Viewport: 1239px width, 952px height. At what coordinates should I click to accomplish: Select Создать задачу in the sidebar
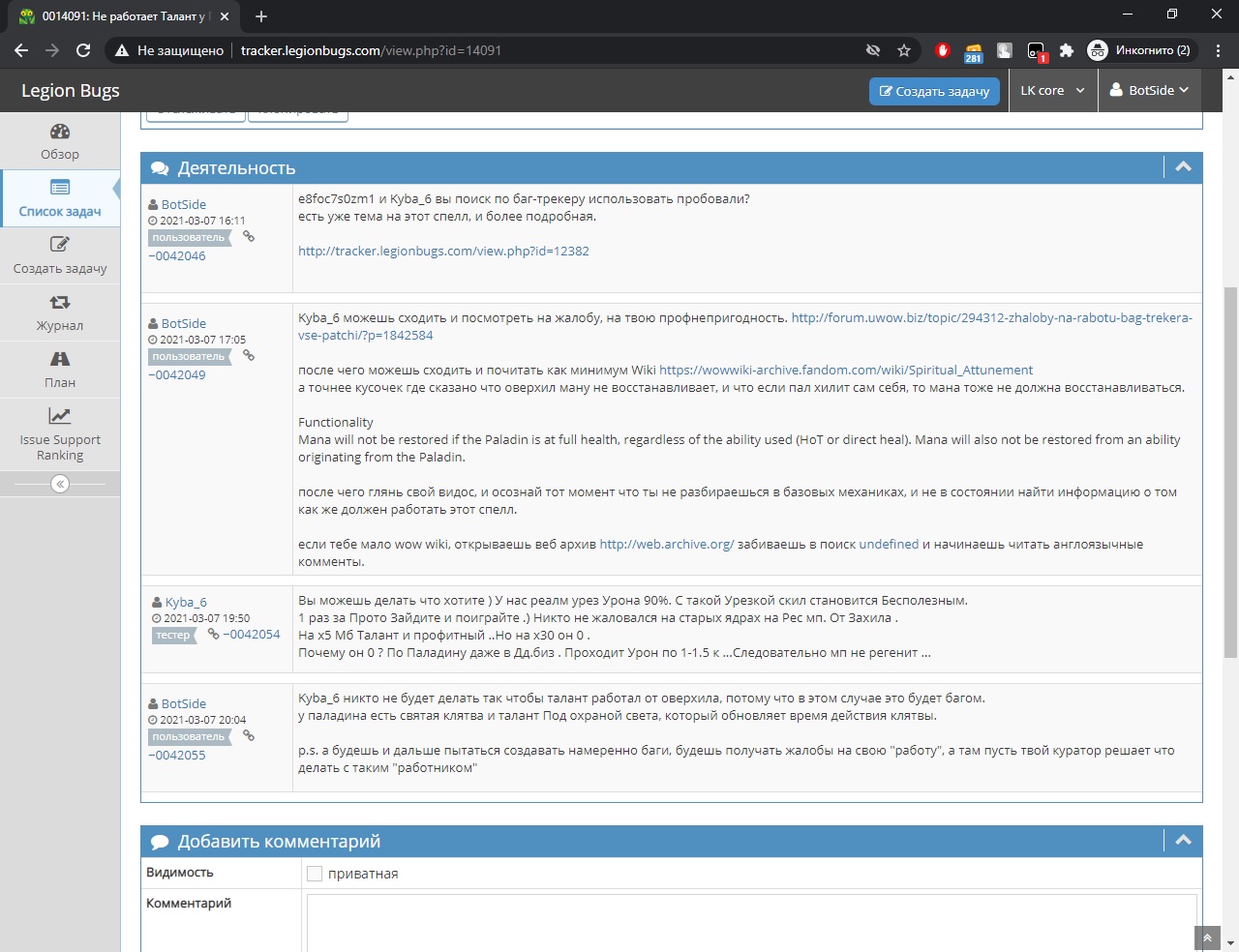coord(60,254)
